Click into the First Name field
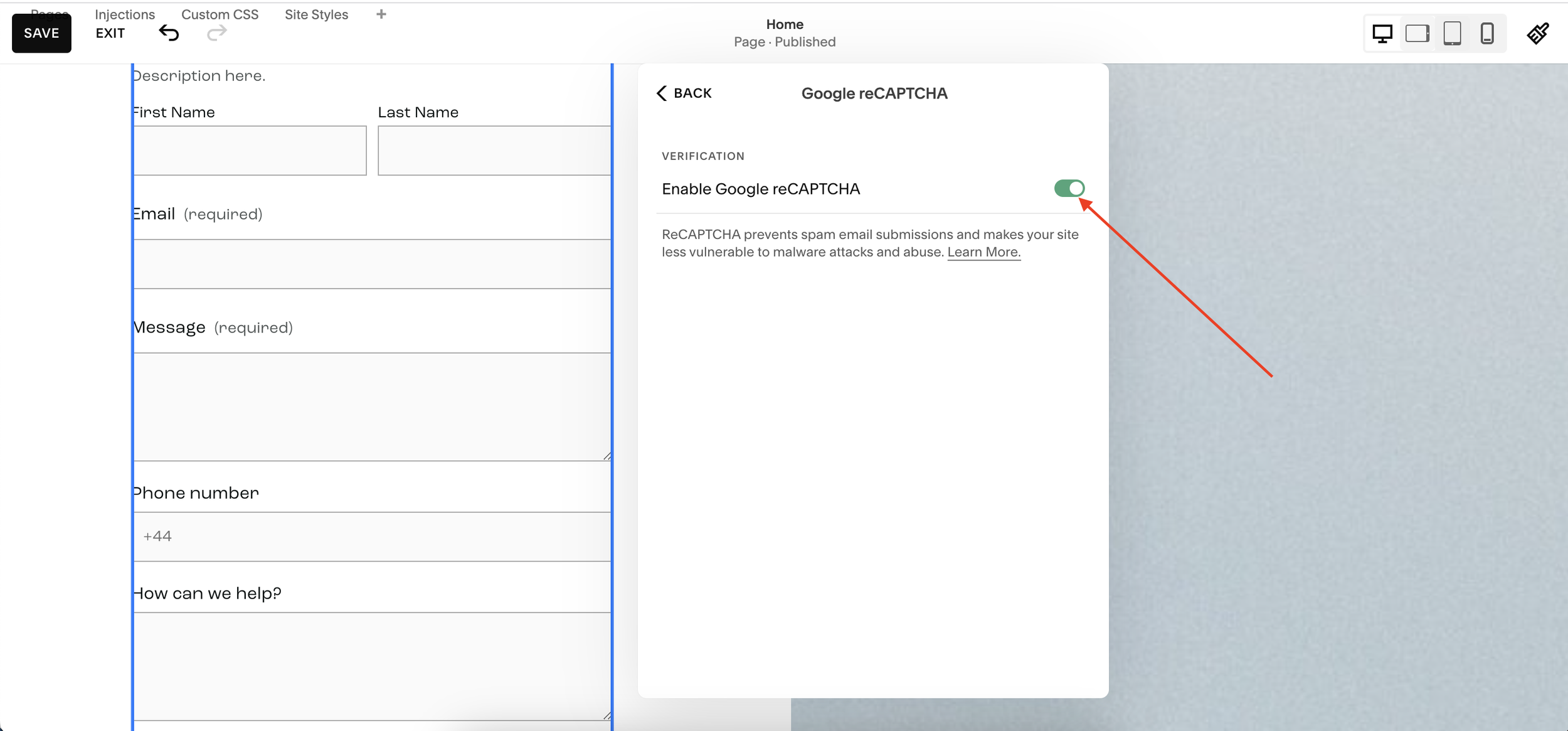This screenshot has height=731, width=1568. (250, 151)
